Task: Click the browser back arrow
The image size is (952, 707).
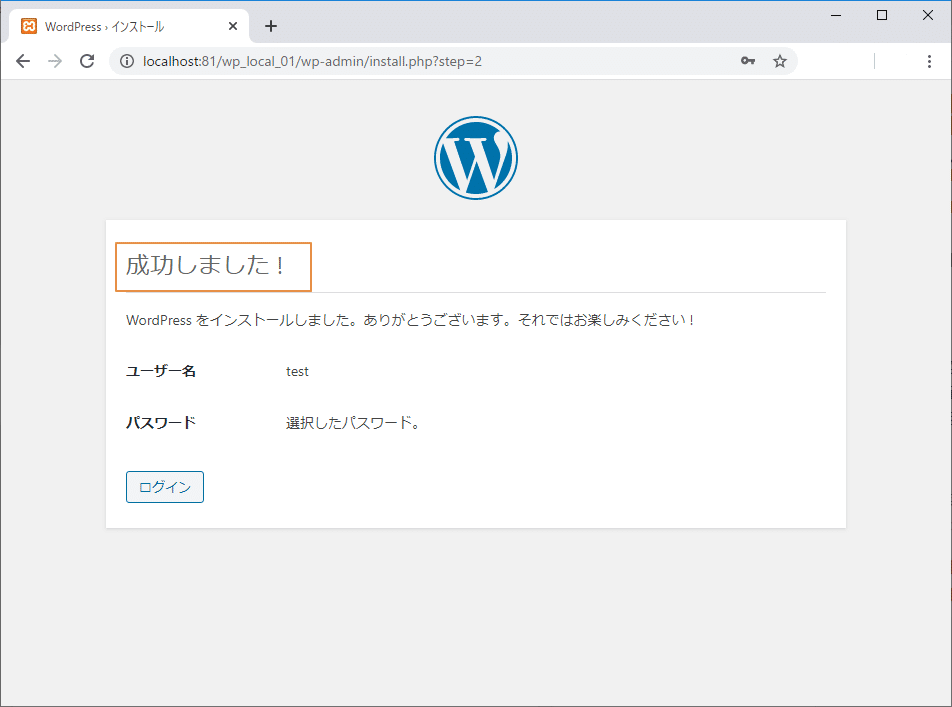Action: click(x=23, y=61)
